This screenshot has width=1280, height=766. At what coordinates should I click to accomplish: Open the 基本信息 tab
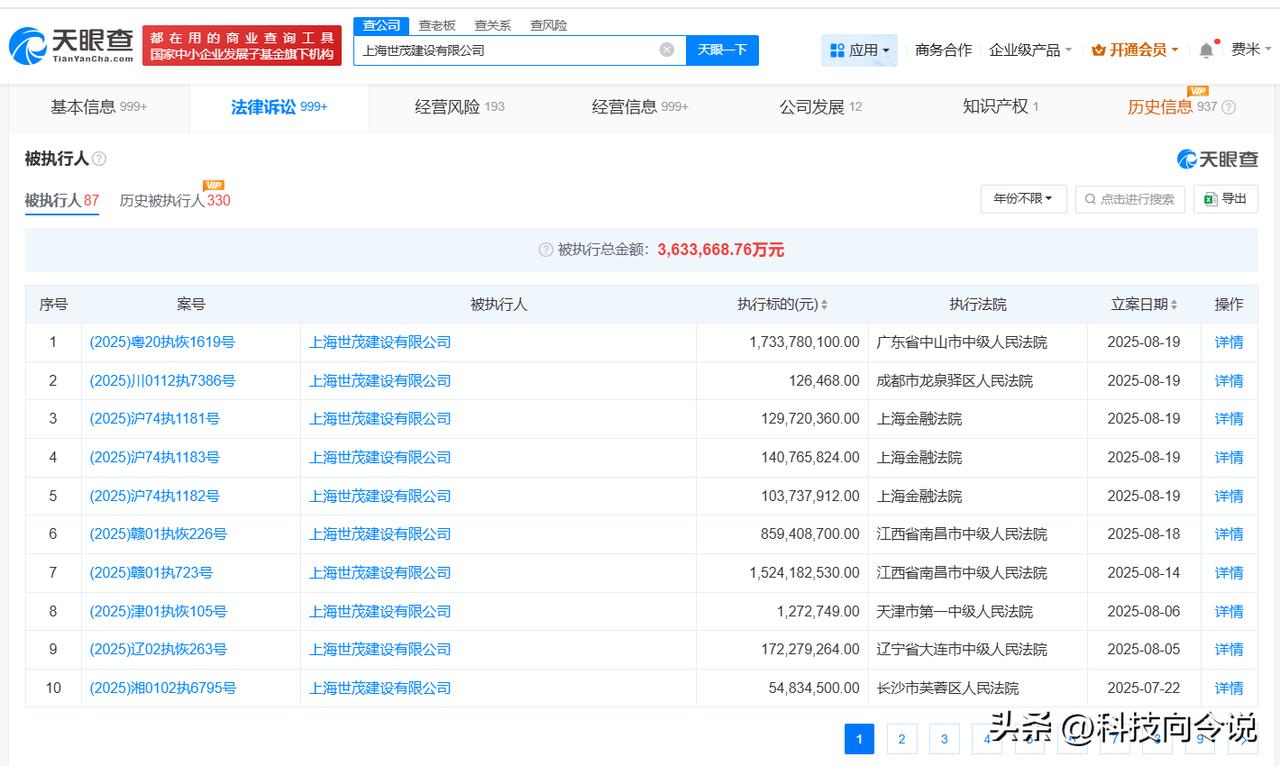pyautogui.click(x=99, y=107)
